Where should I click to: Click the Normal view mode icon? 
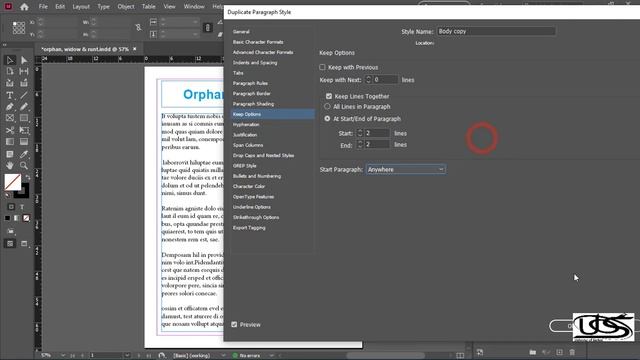pyautogui.click(x=10, y=244)
